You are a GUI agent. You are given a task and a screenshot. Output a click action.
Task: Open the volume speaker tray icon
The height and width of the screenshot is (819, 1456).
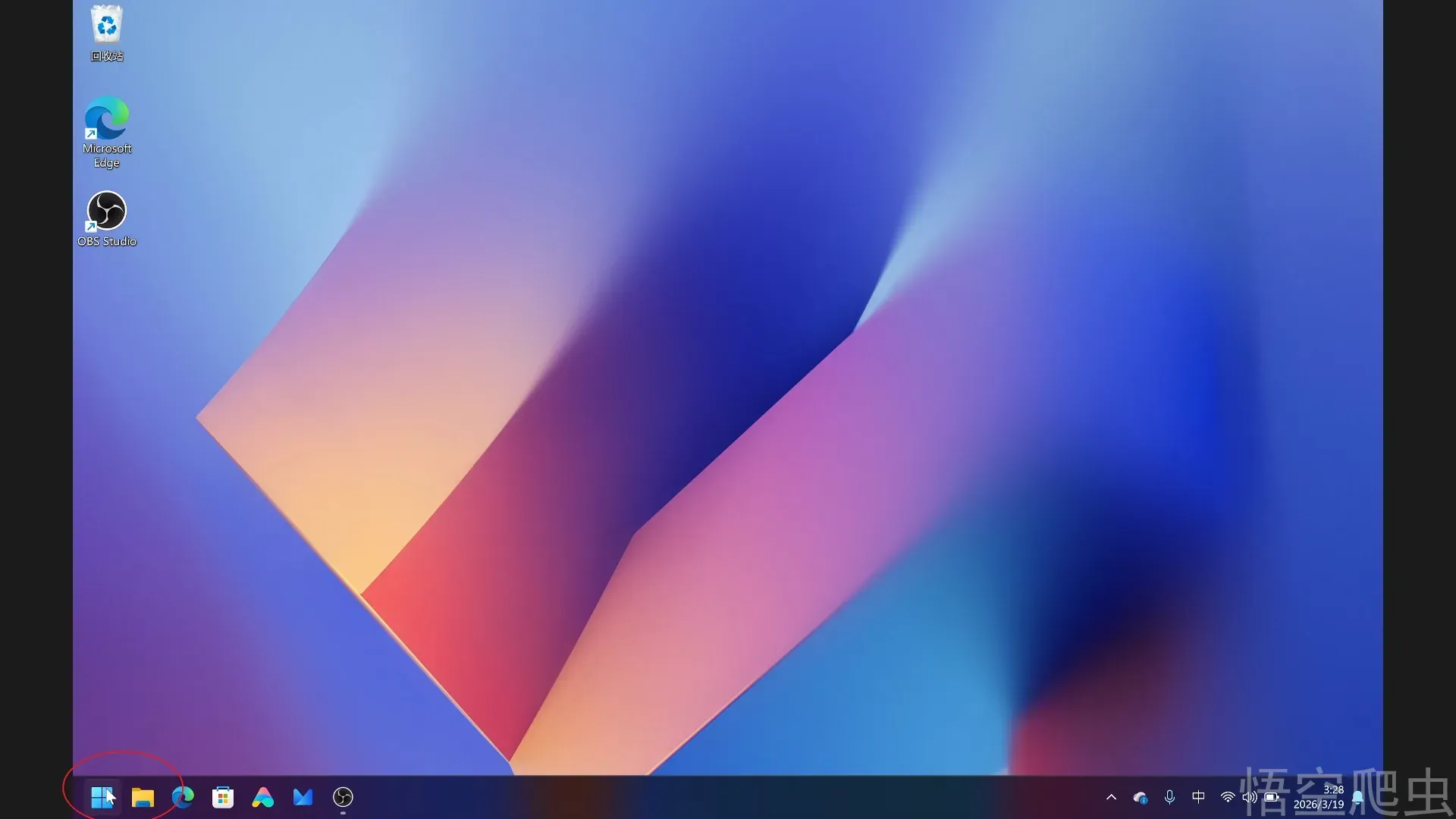coord(1249,797)
